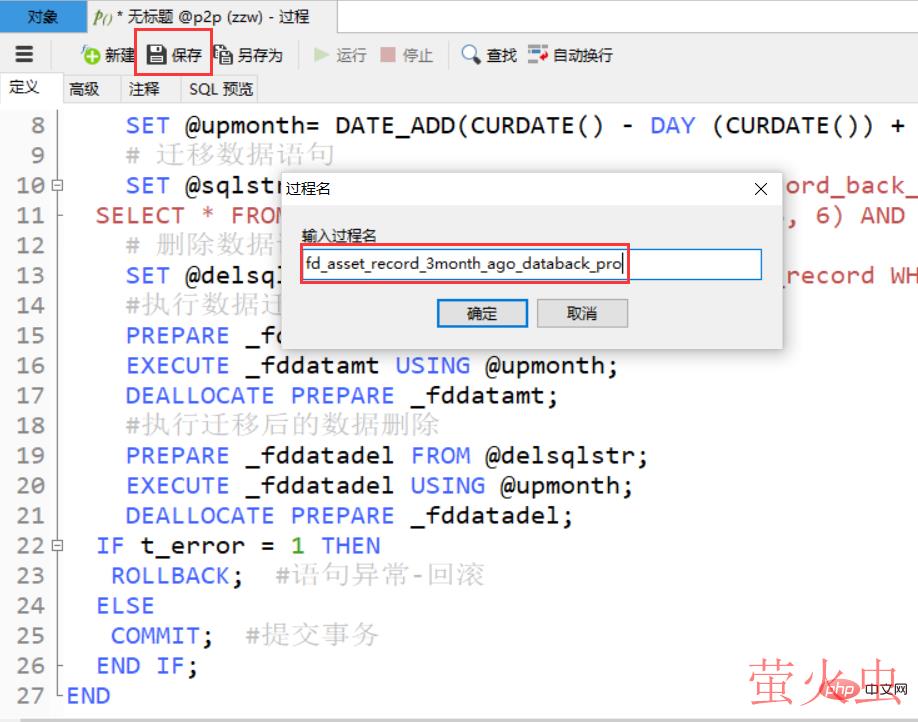918x722 pixels.
Task: Click the 新建 (New) toolbar icon
Action: coord(91,55)
